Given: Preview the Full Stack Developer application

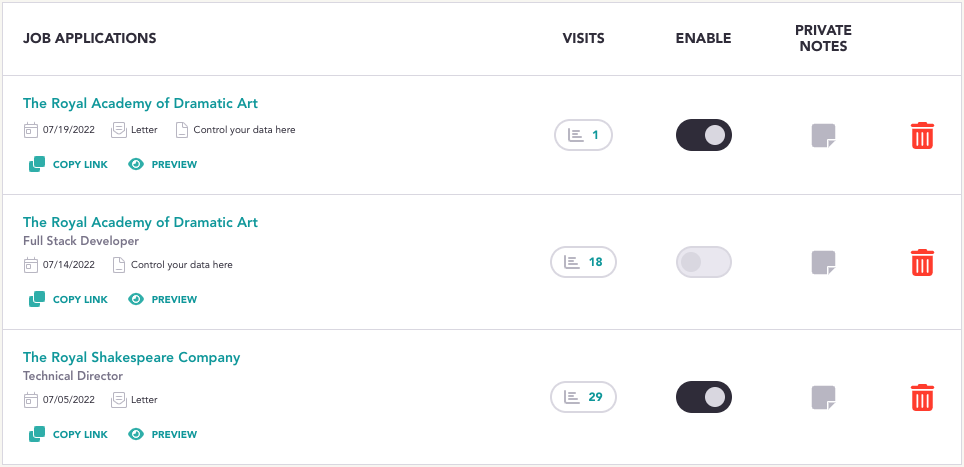Looking at the screenshot, I should point(162,299).
